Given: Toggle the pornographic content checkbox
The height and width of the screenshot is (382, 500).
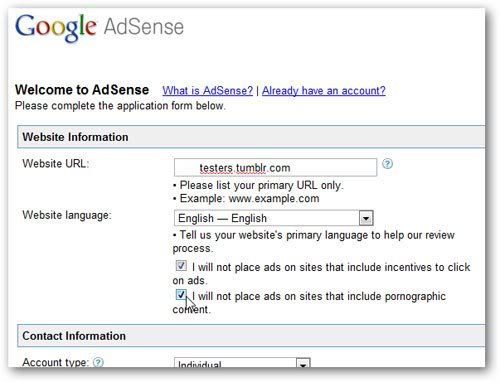Looking at the screenshot, I should pyautogui.click(x=181, y=295).
